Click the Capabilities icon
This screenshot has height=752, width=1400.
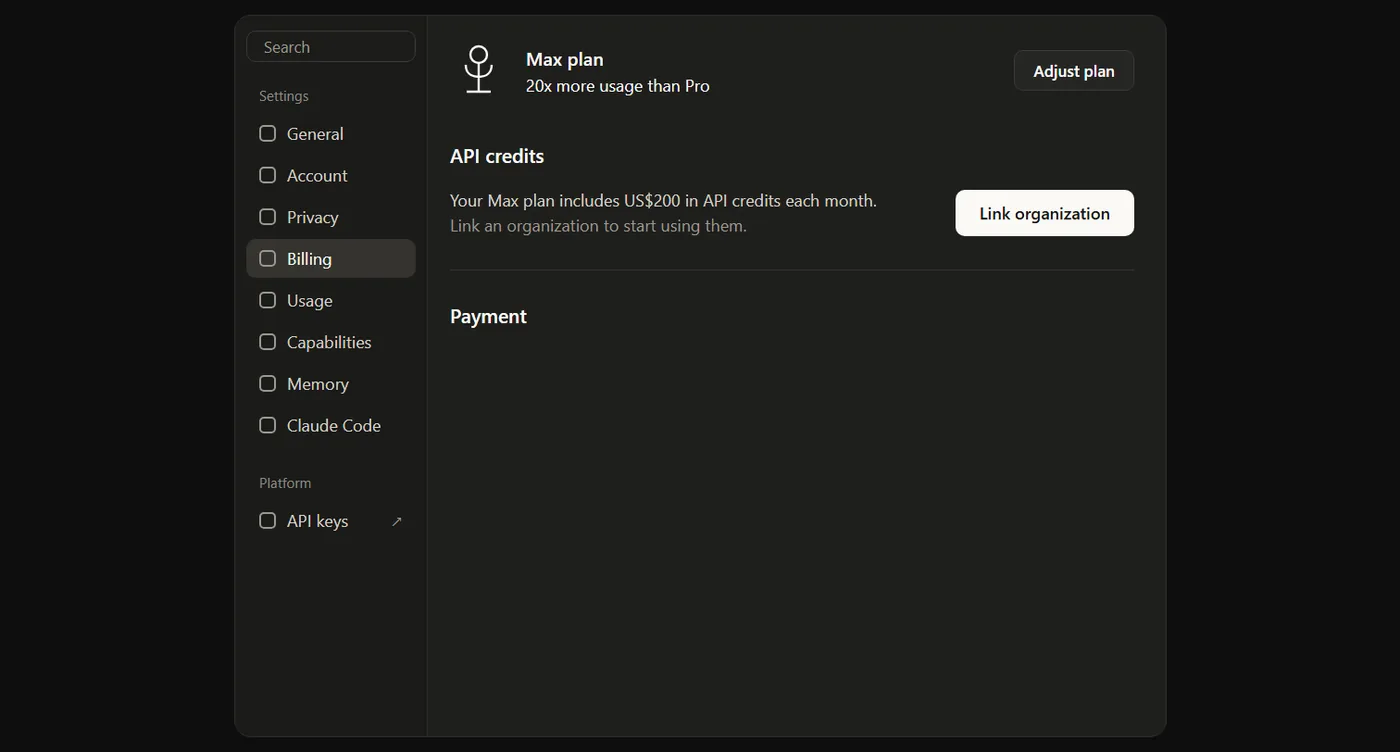(x=267, y=342)
